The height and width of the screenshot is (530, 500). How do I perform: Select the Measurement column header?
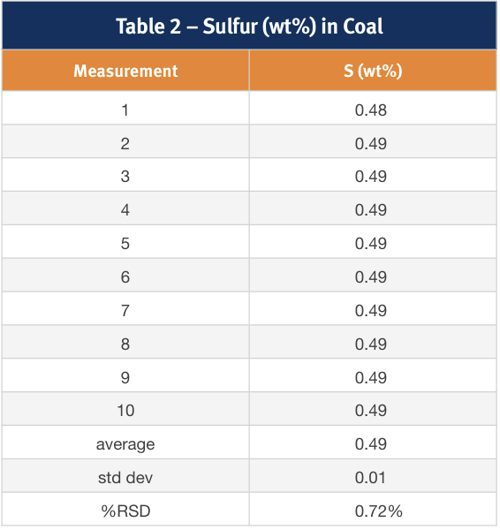[125, 71]
